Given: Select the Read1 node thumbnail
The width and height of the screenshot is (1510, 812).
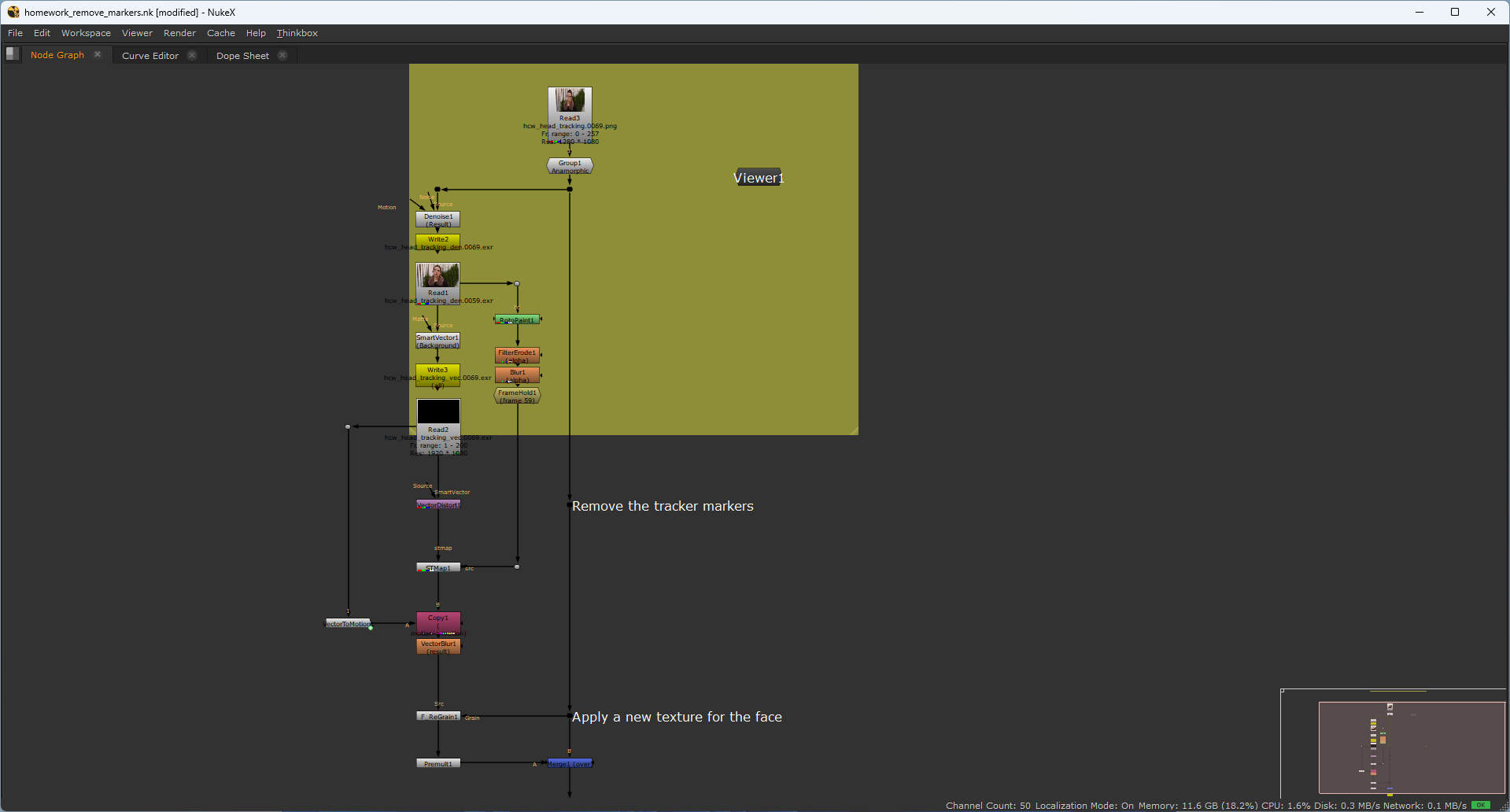Looking at the screenshot, I should (437, 276).
